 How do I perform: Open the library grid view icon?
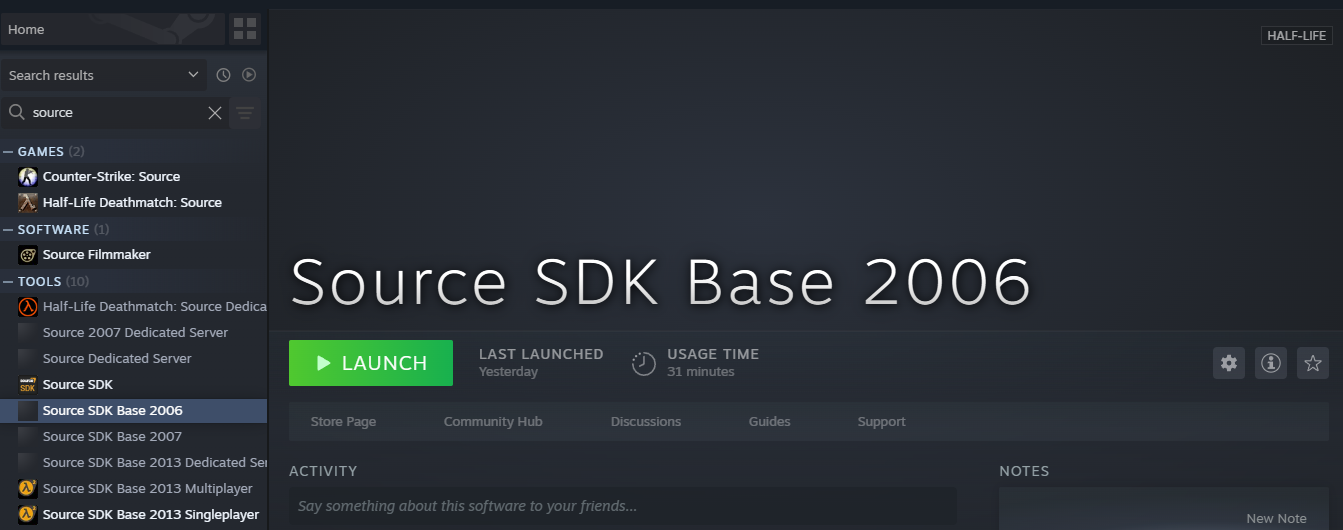pyautogui.click(x=245, y=29)
